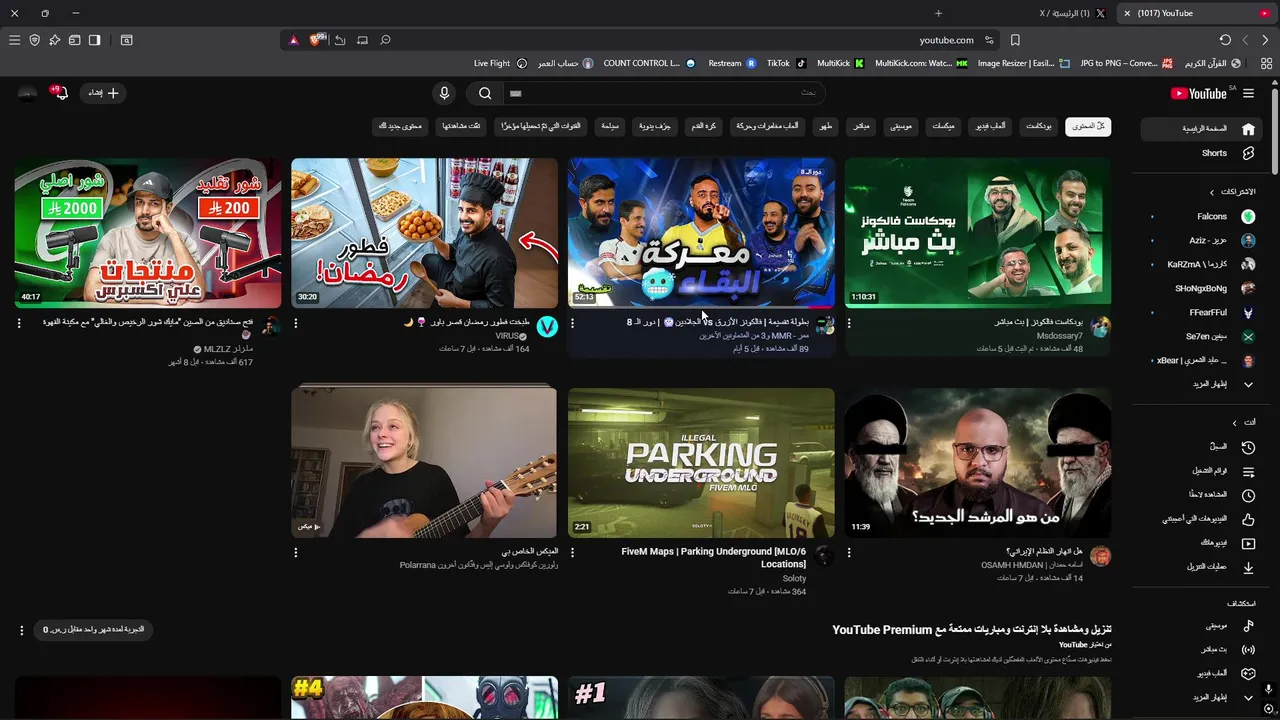Screen dimensions: 1280x720
Task: Open the YouTube hamburger guide menu
Action: 1248,93
